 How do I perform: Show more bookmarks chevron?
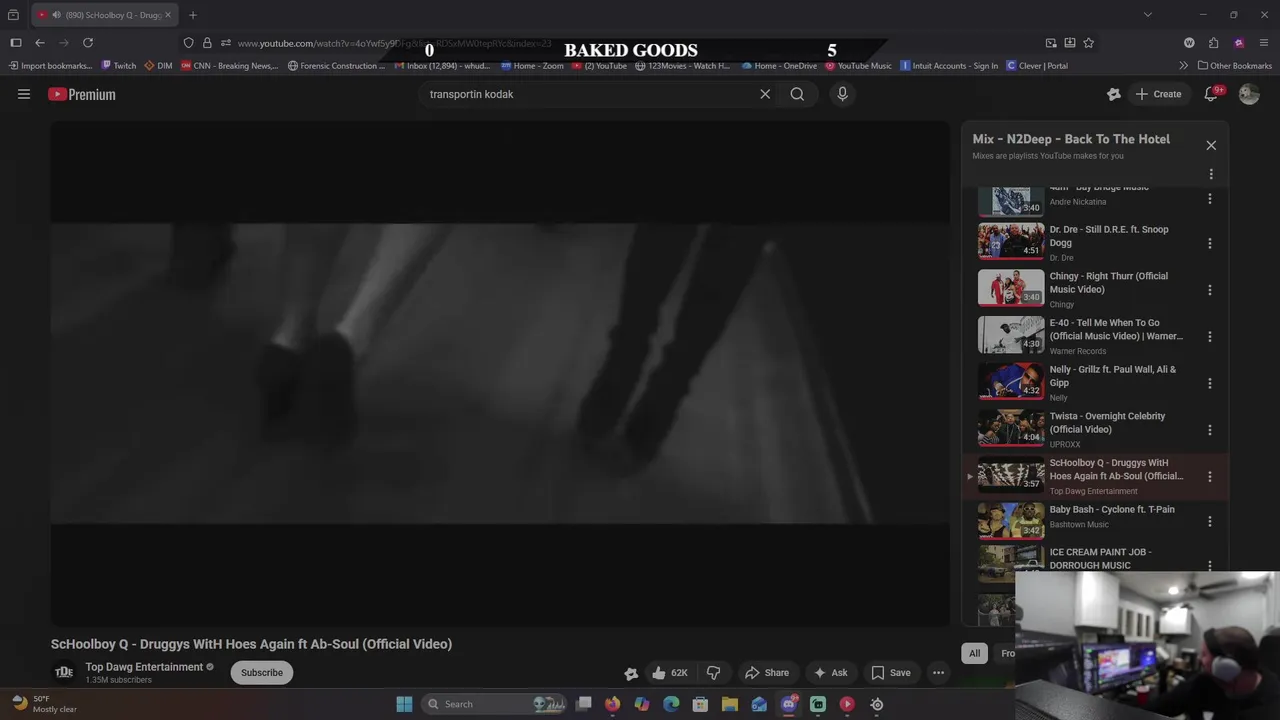pyautogui.click(x=1183, y=66)
